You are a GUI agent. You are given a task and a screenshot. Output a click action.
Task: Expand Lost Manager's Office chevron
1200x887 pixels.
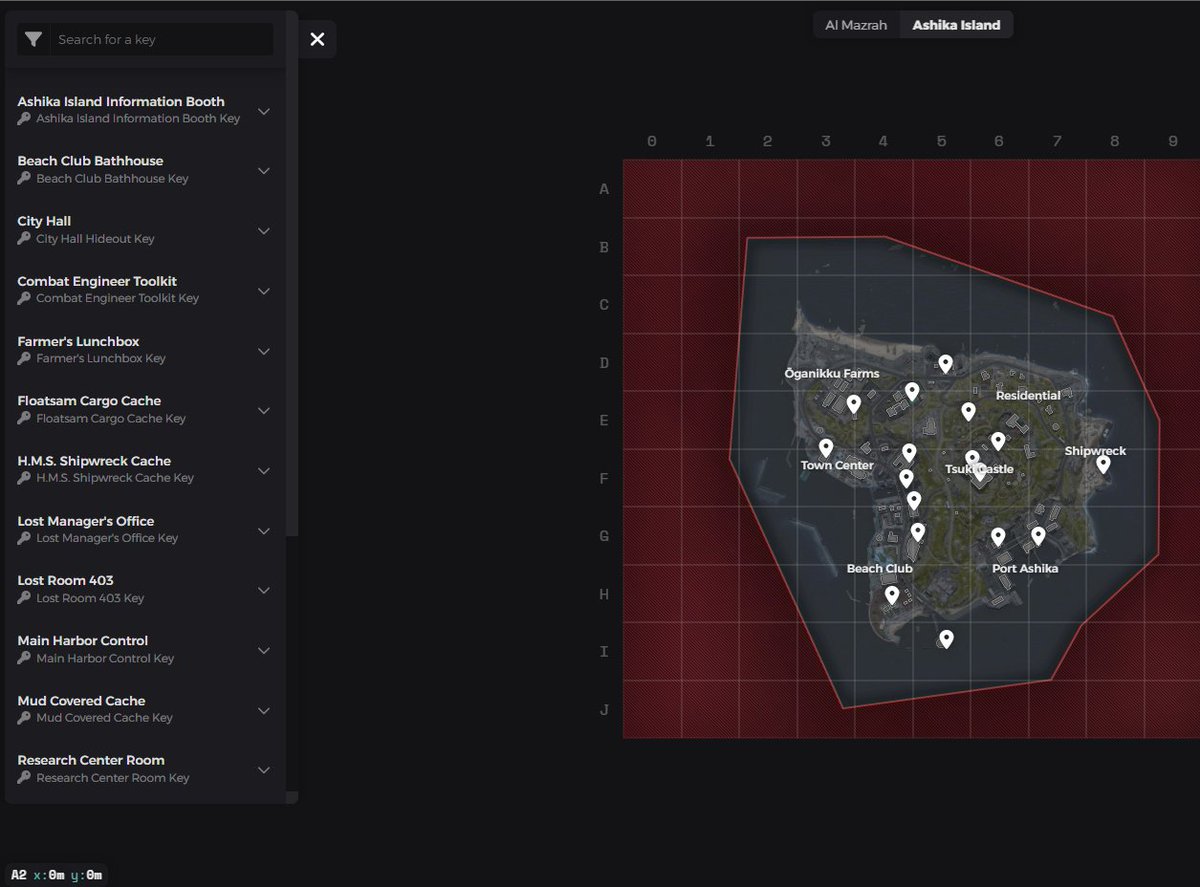[264, 530]
